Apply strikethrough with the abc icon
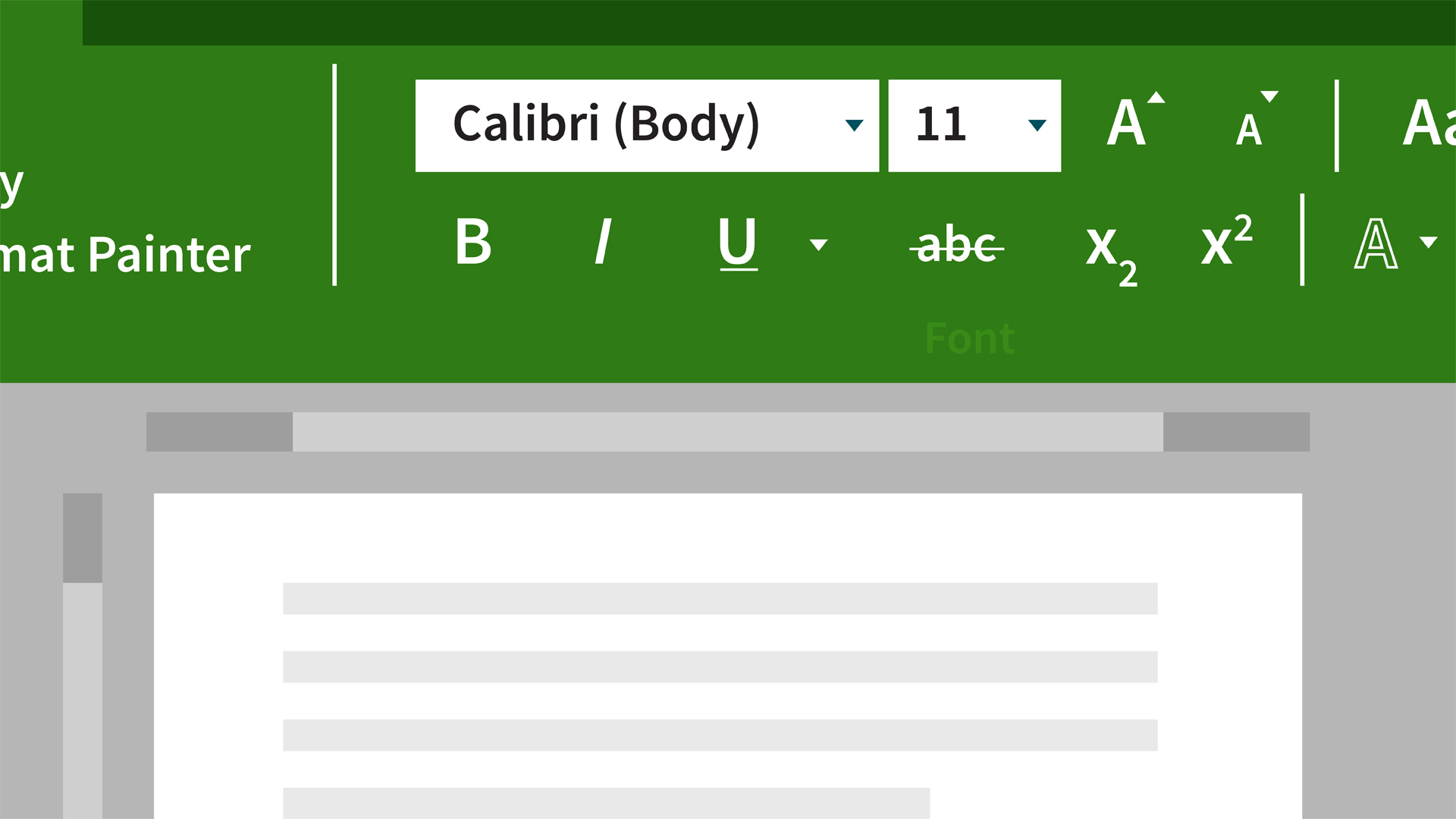The width and height of the screenshot is (1456, 819). coord(957,245)
